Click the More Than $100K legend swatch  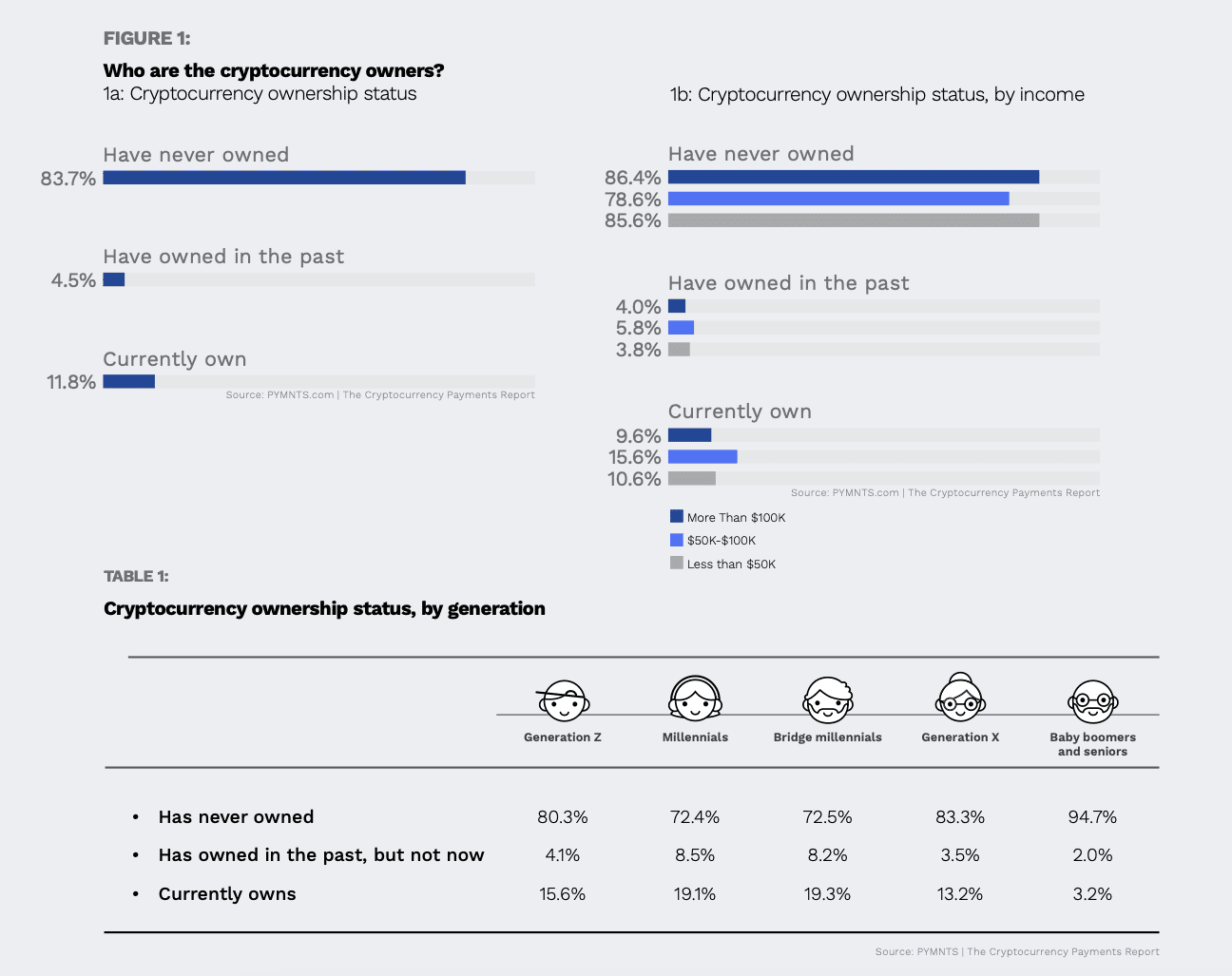[x=677, y=517]
